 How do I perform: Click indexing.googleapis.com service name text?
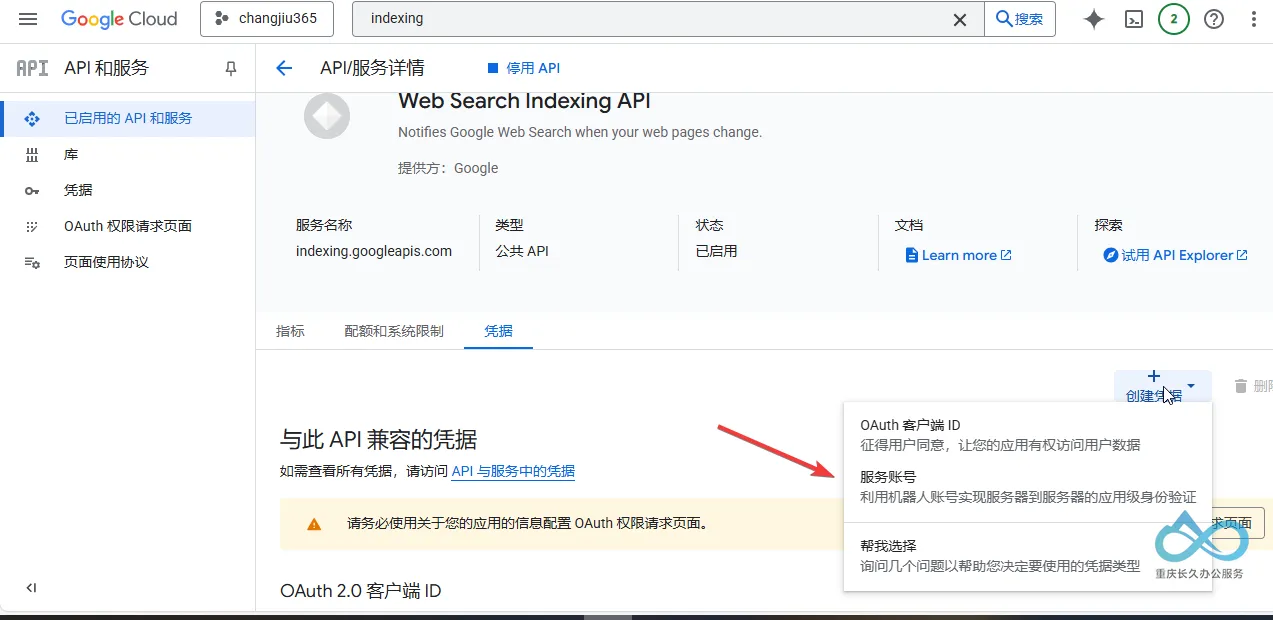tap(374, 251)
